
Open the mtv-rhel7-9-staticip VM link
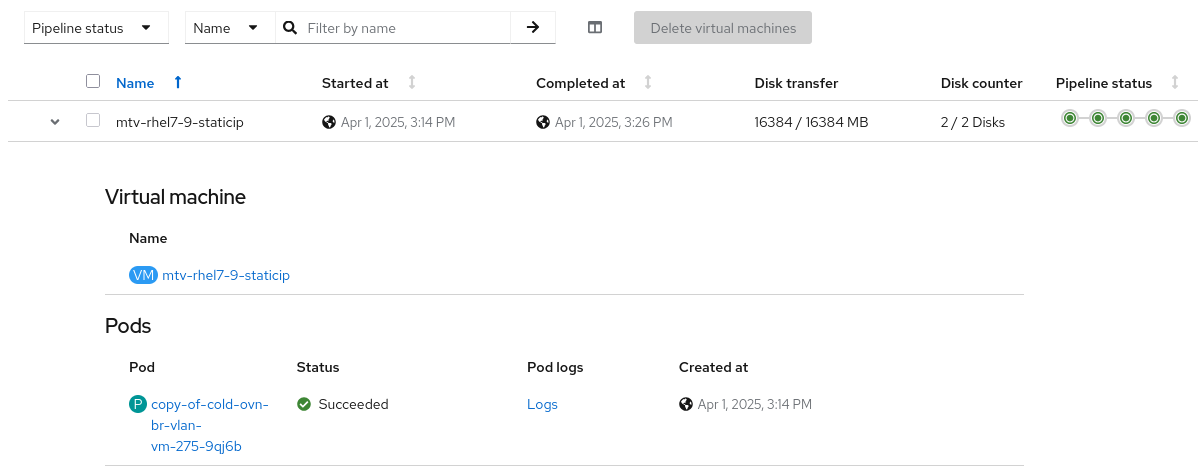[225, 275]
